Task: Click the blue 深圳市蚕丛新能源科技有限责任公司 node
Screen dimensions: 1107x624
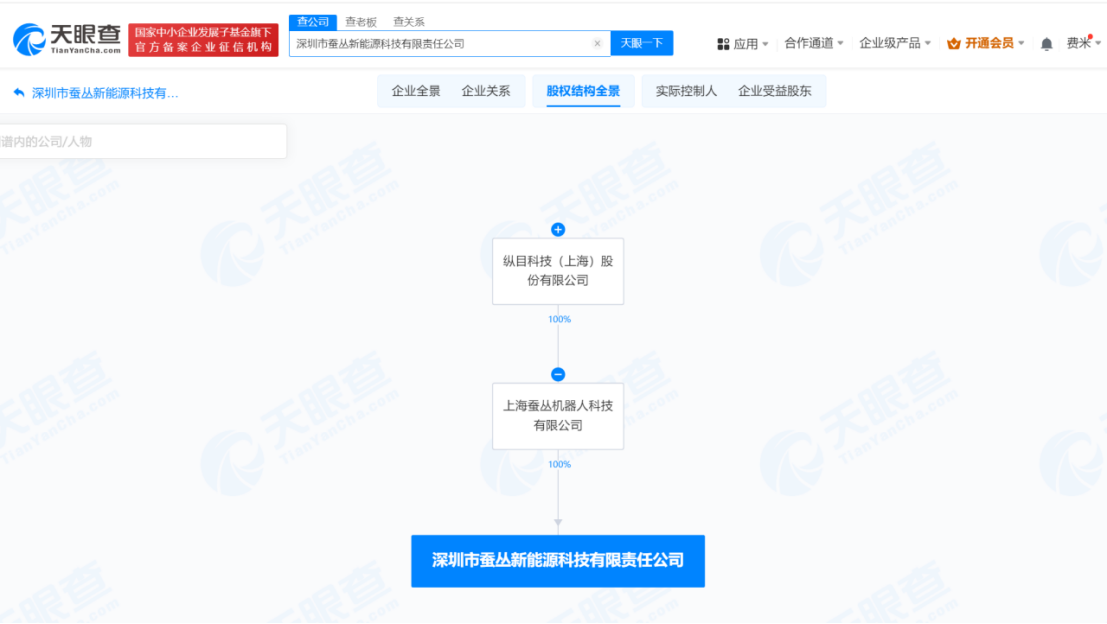Action: [558, 560]
